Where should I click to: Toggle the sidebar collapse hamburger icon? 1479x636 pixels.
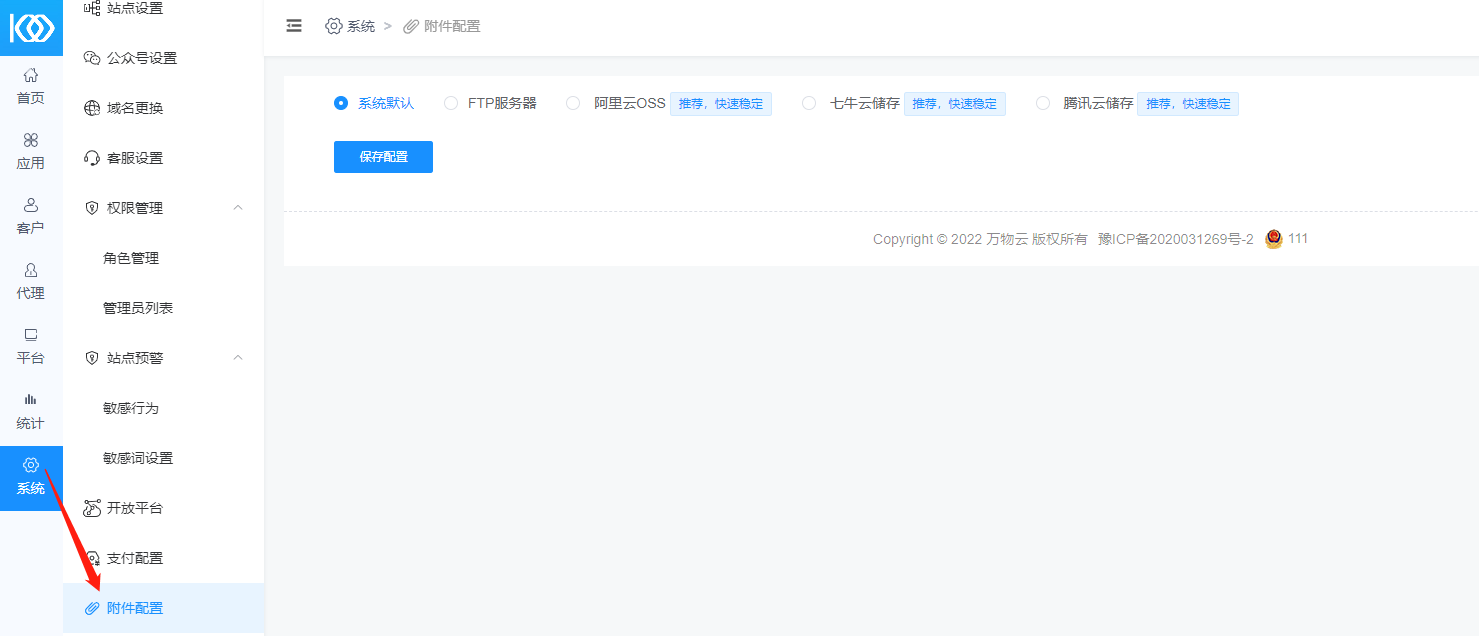click(294, 26)
